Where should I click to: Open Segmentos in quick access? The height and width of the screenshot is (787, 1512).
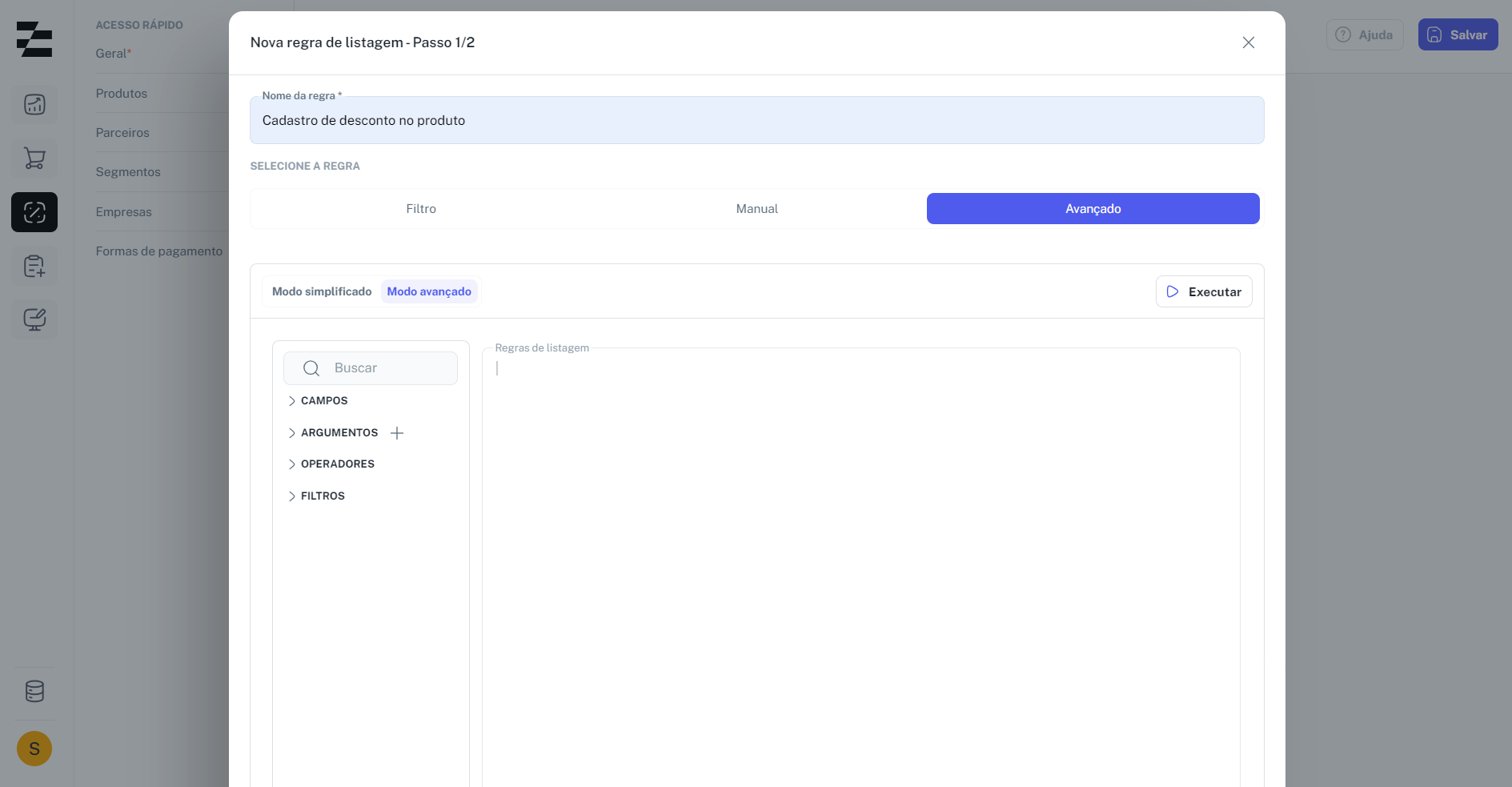coord(128,172)
